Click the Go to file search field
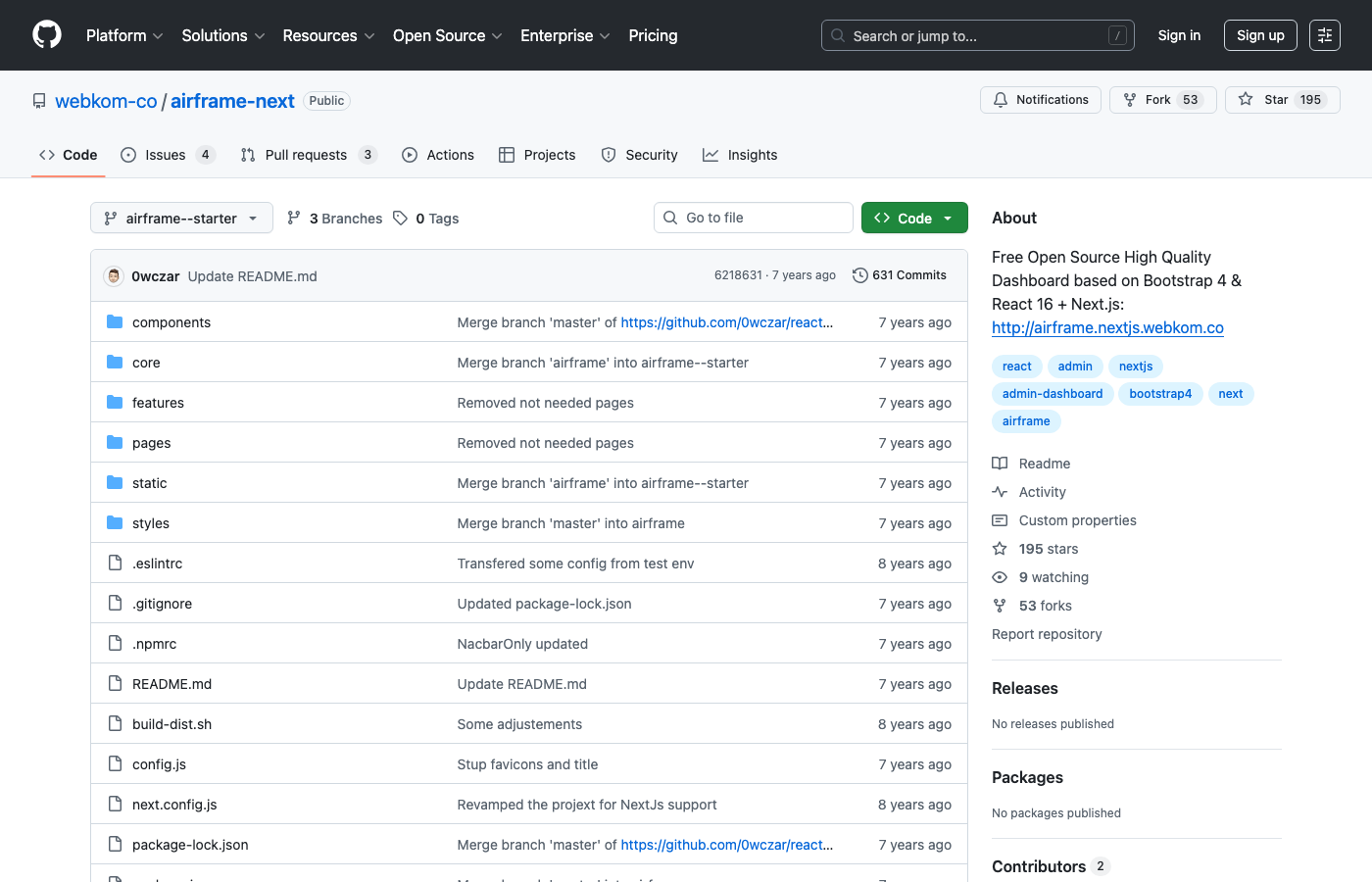The width and height of the screenshot is (1372, 882). point(753,217)
